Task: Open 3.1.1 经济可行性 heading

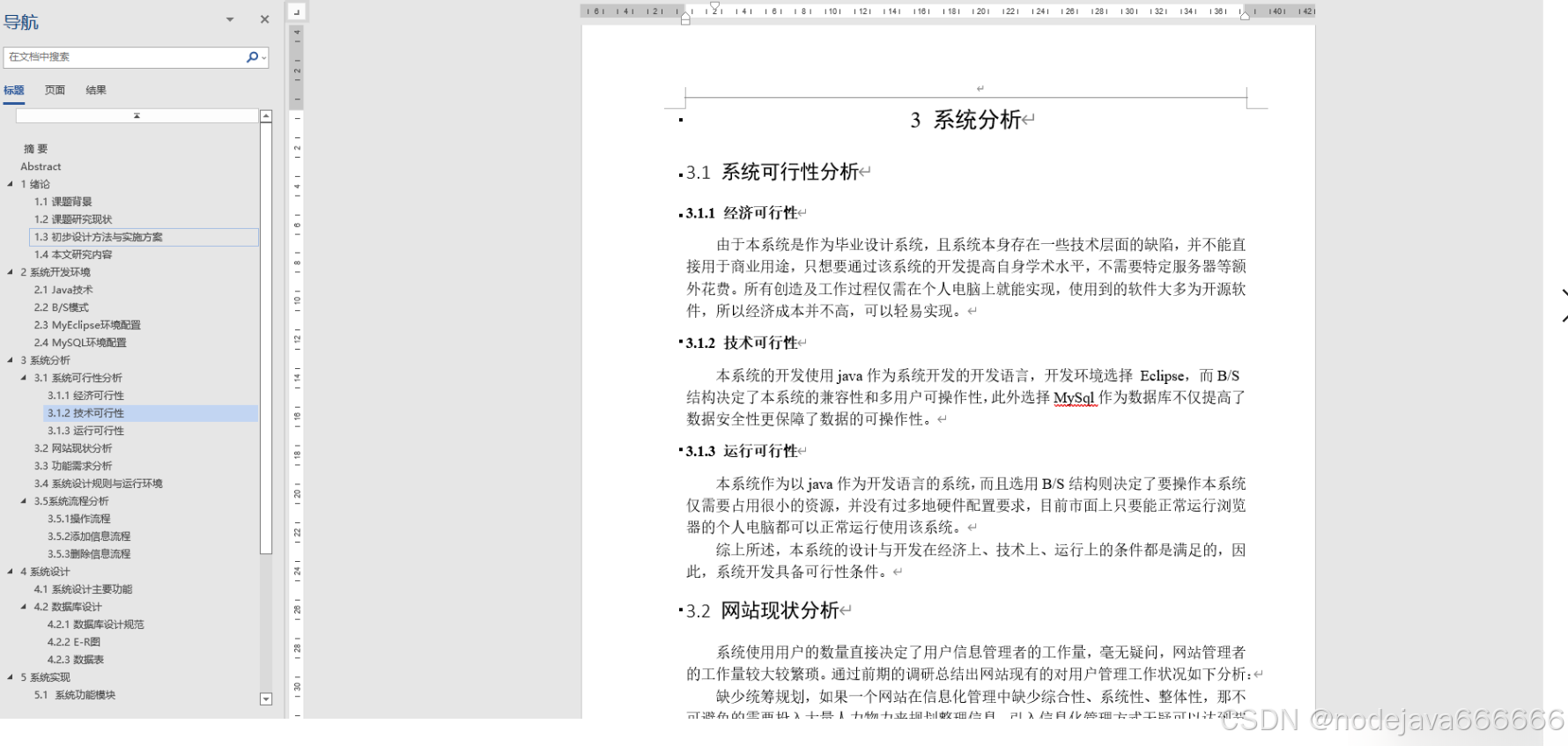Action: (x=86, y=395)
